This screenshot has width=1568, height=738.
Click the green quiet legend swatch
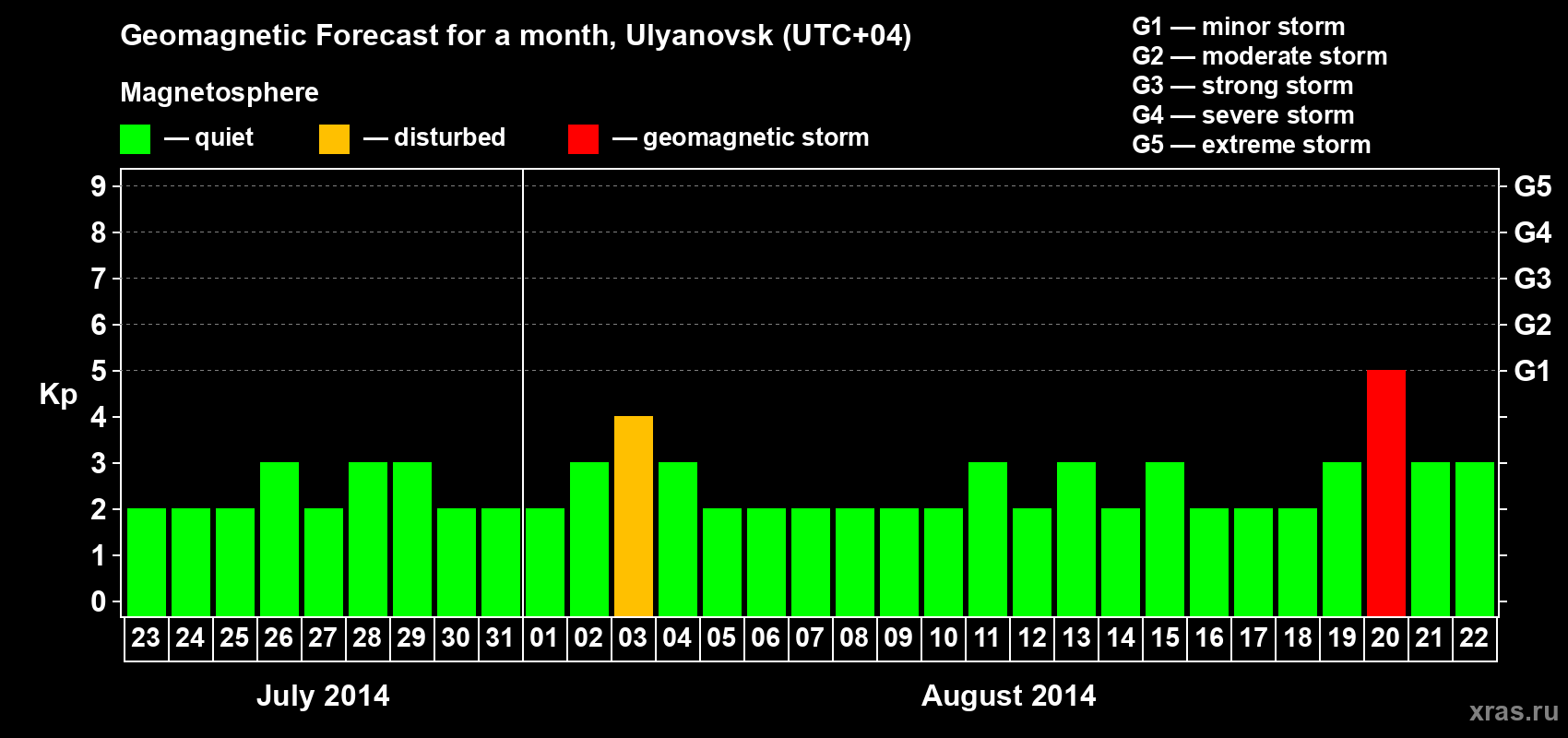(x=135, y=139)
